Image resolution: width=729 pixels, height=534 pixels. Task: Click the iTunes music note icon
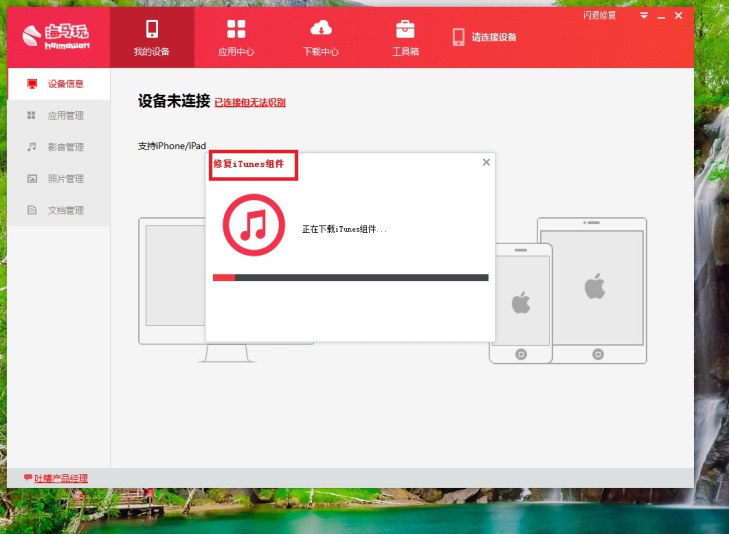coord(253,225)
